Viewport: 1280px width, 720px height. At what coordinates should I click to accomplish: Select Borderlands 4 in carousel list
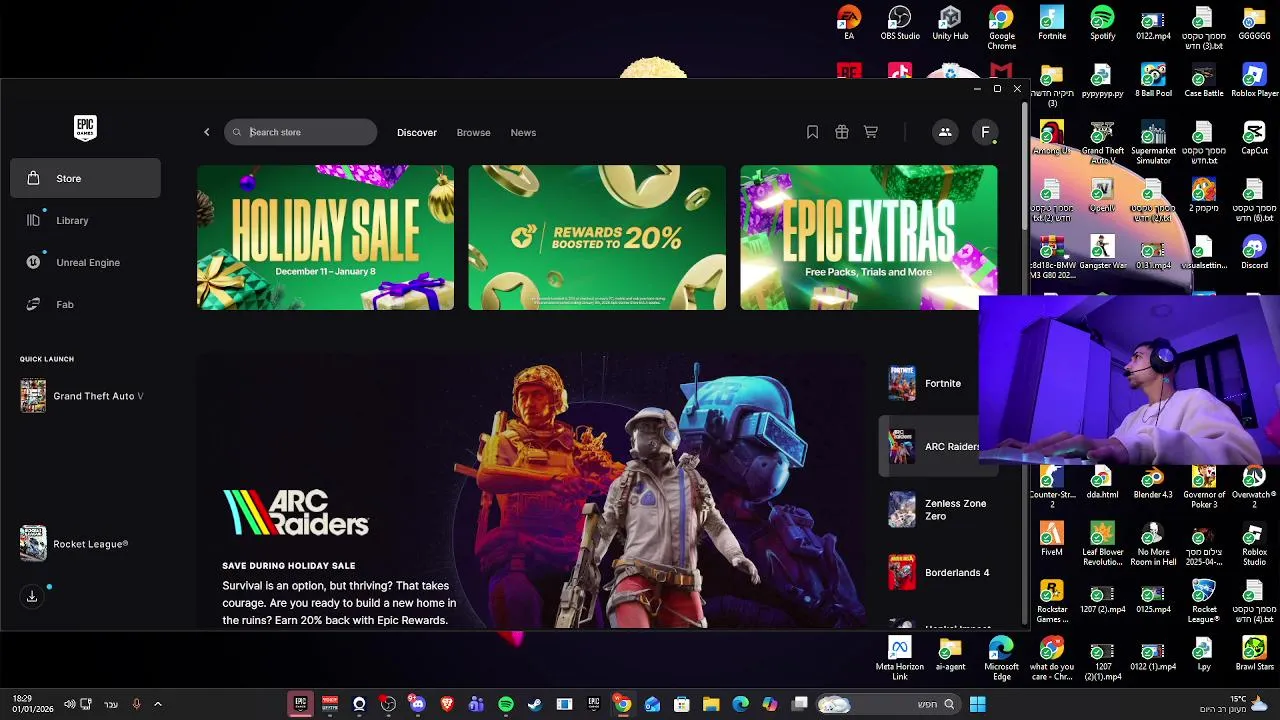pyautogui.click(x=940, y=572)
